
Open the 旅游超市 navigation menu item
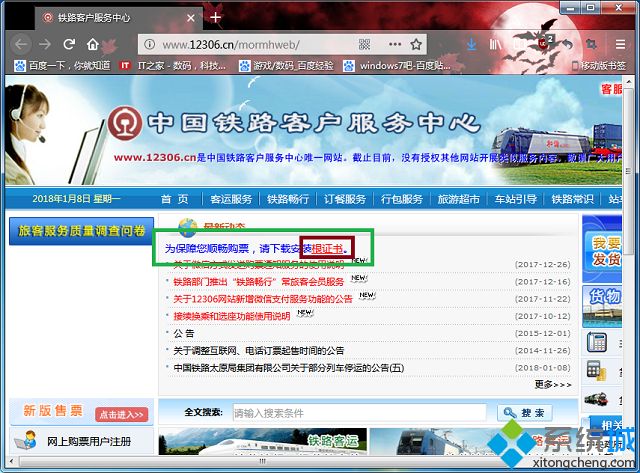458,199
